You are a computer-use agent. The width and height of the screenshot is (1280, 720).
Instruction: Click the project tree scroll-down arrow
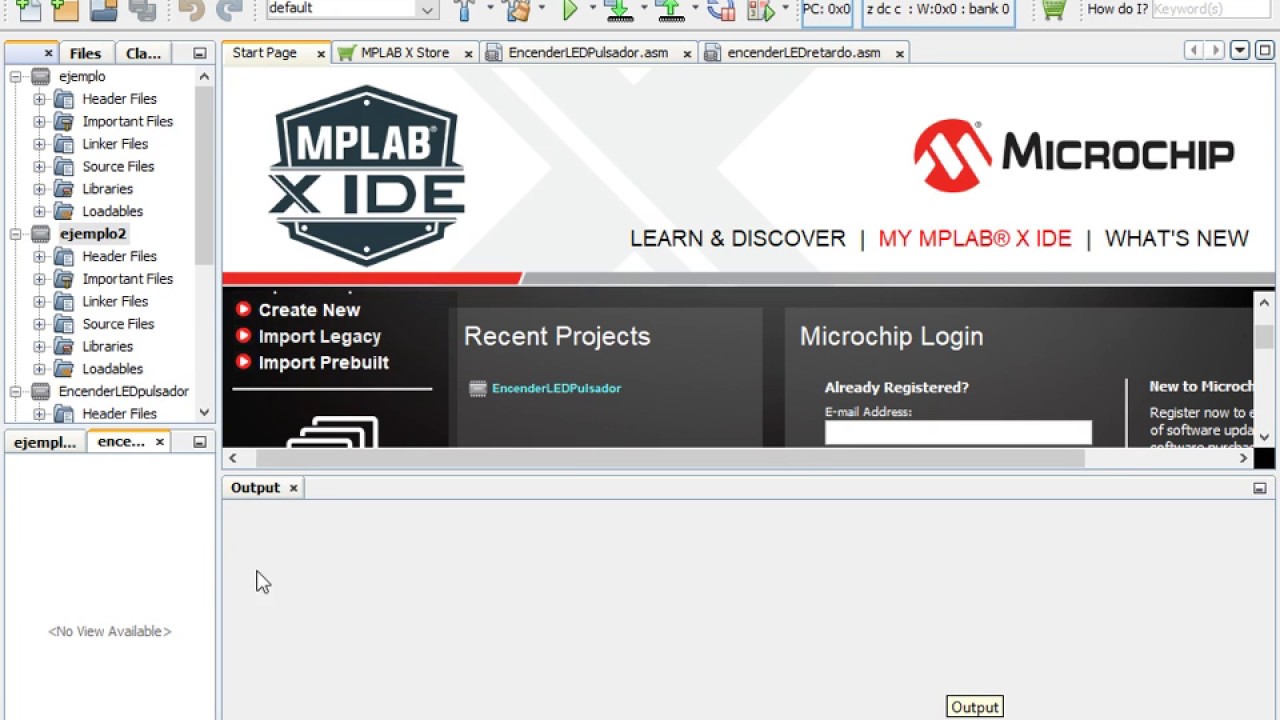[204, 412]
